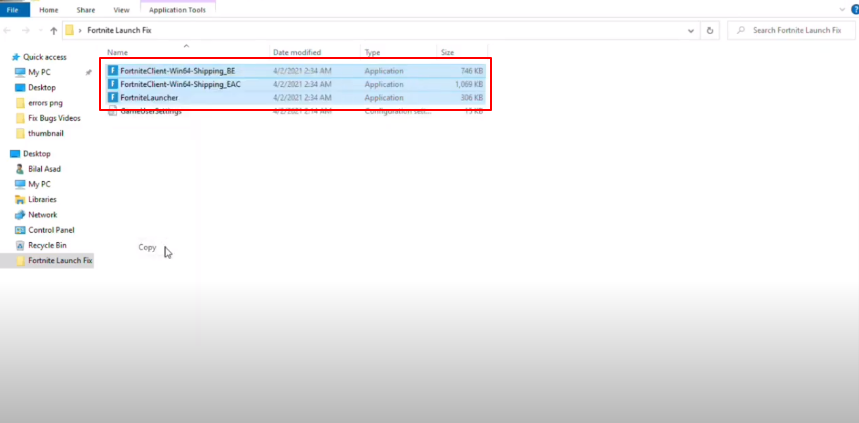This screenshot has width=859, height=423.
Task: Open My PC under Quick access
Action: coord(39,72)
